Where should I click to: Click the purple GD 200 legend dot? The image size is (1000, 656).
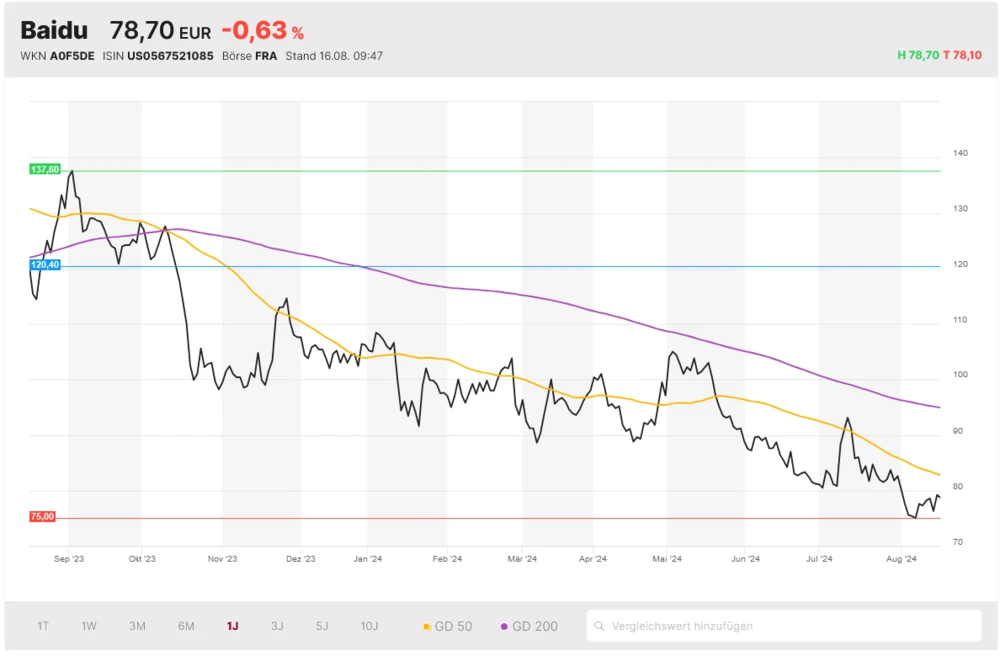click(506, 625)
